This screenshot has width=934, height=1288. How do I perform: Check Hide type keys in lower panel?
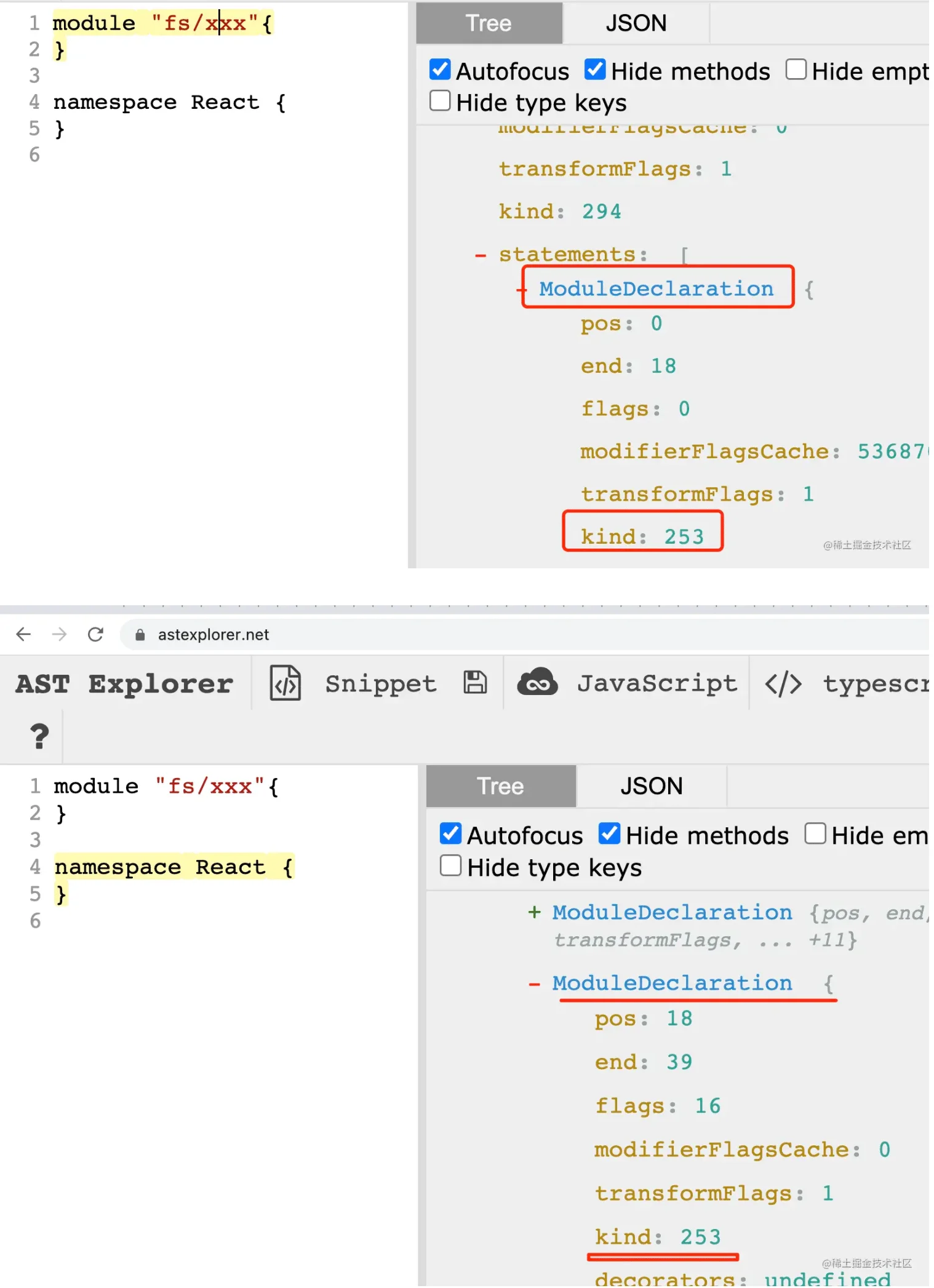tap(451, 865)
